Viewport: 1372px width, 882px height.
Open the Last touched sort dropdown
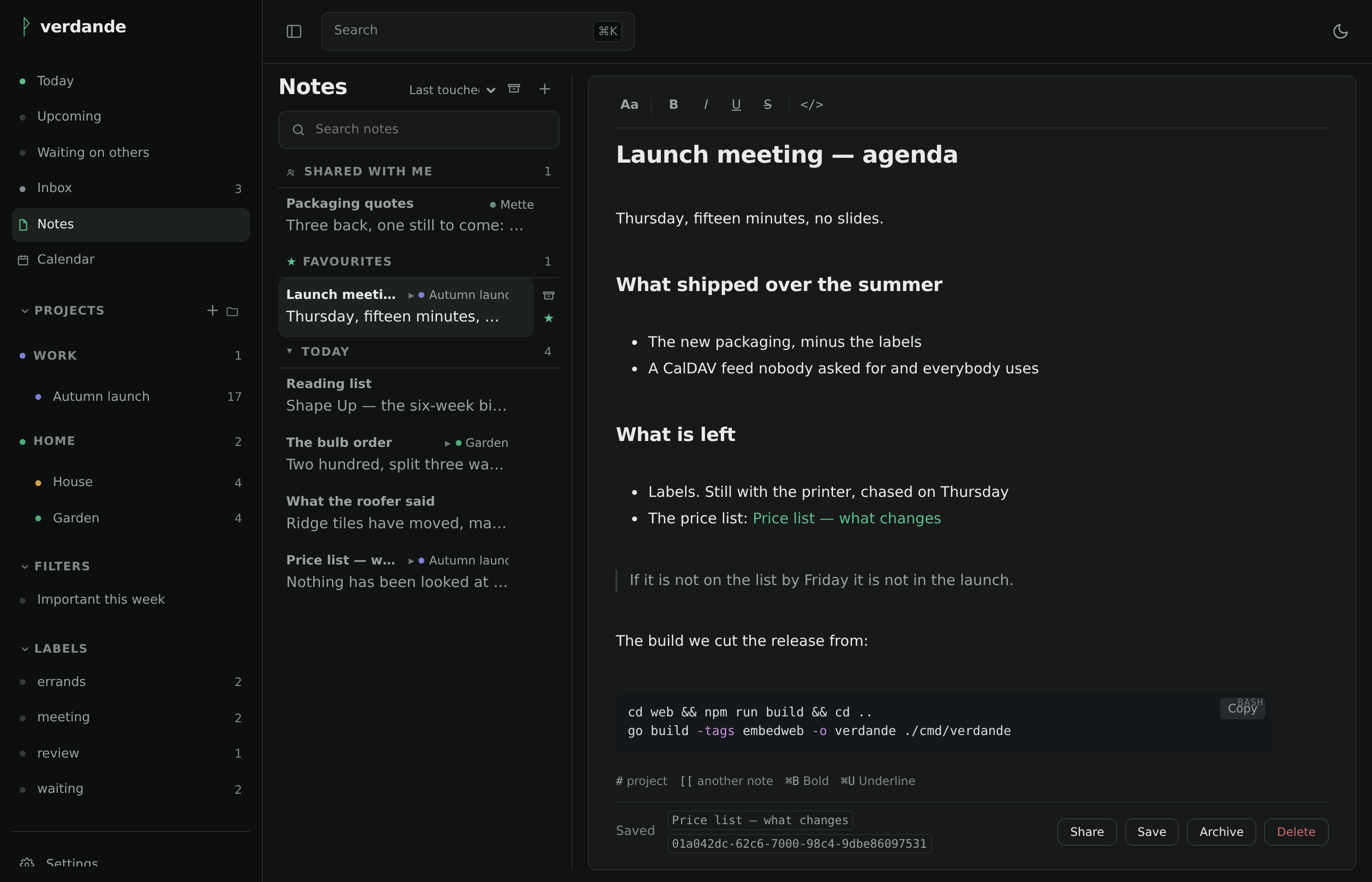click(452, 90)
